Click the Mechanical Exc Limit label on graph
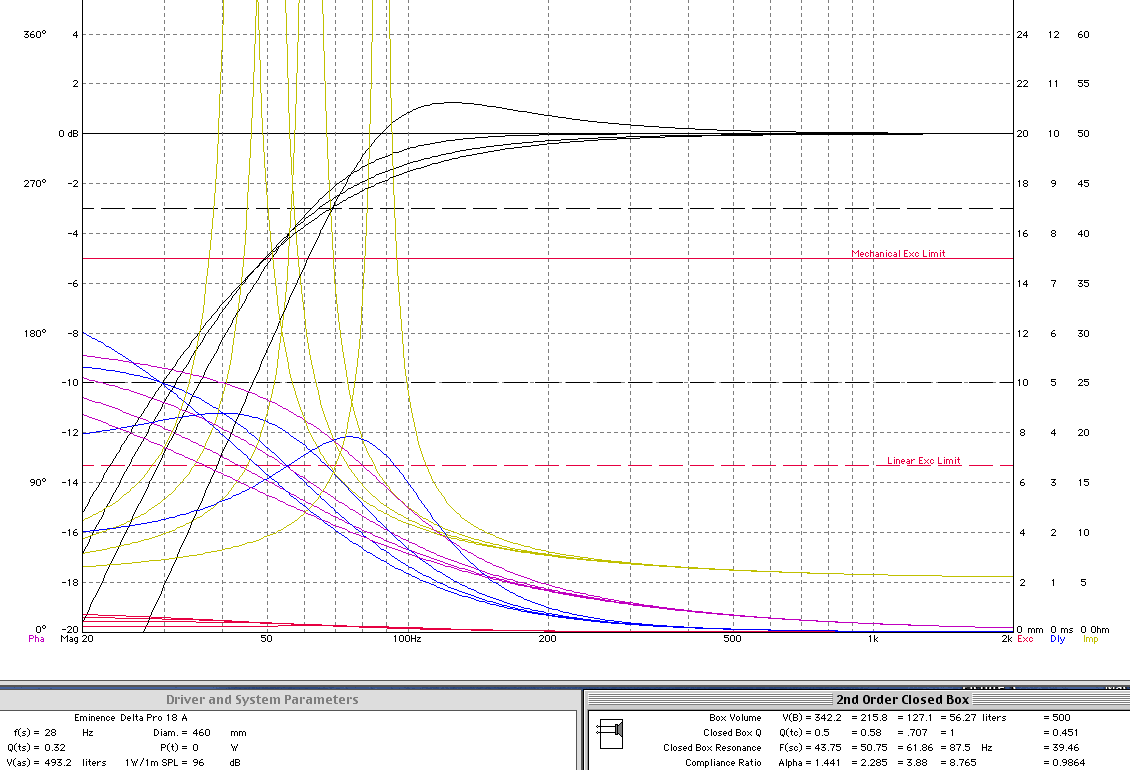 [x=899, y=254]
